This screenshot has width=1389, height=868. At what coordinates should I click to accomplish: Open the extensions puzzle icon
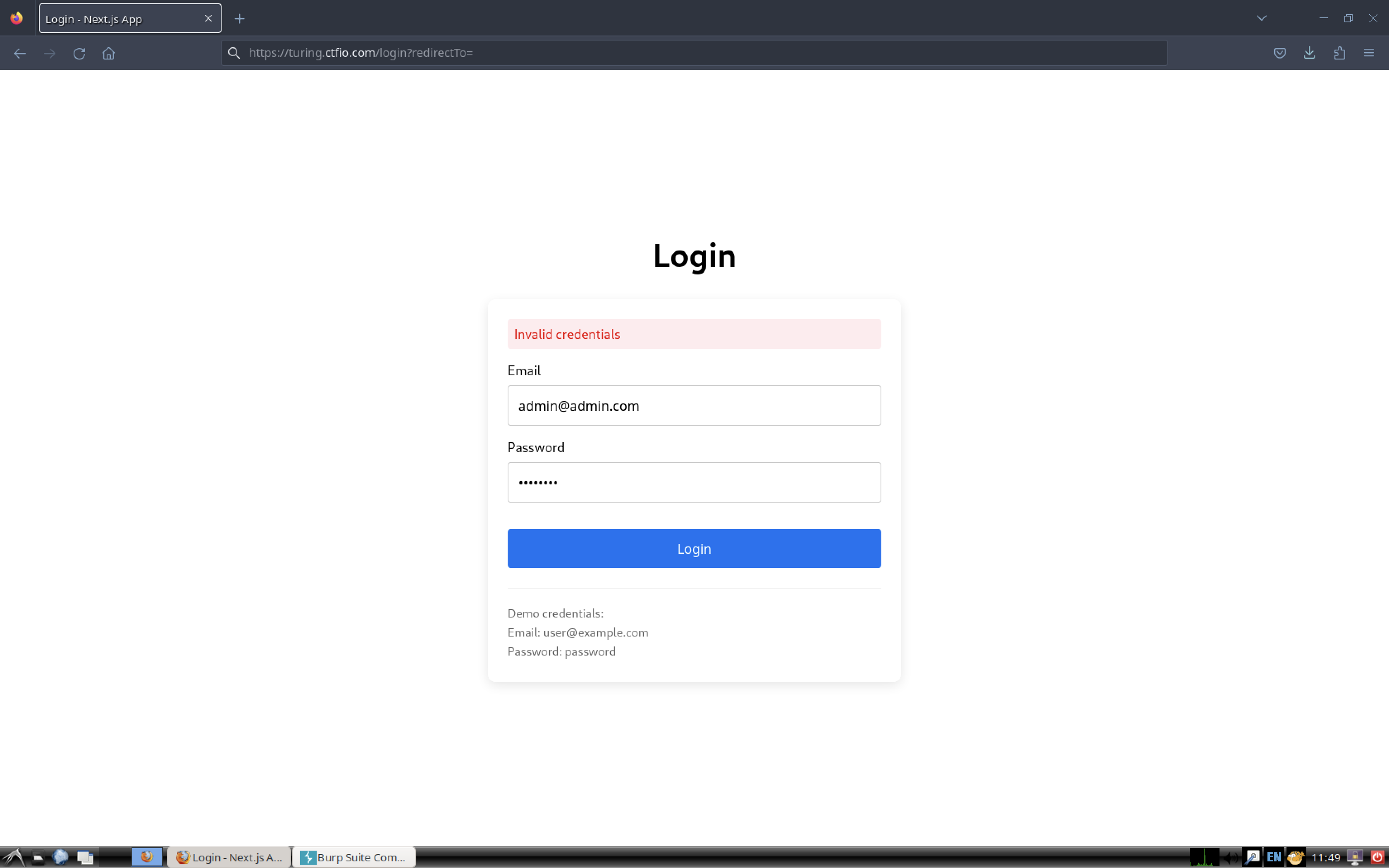pos(1339,53)
